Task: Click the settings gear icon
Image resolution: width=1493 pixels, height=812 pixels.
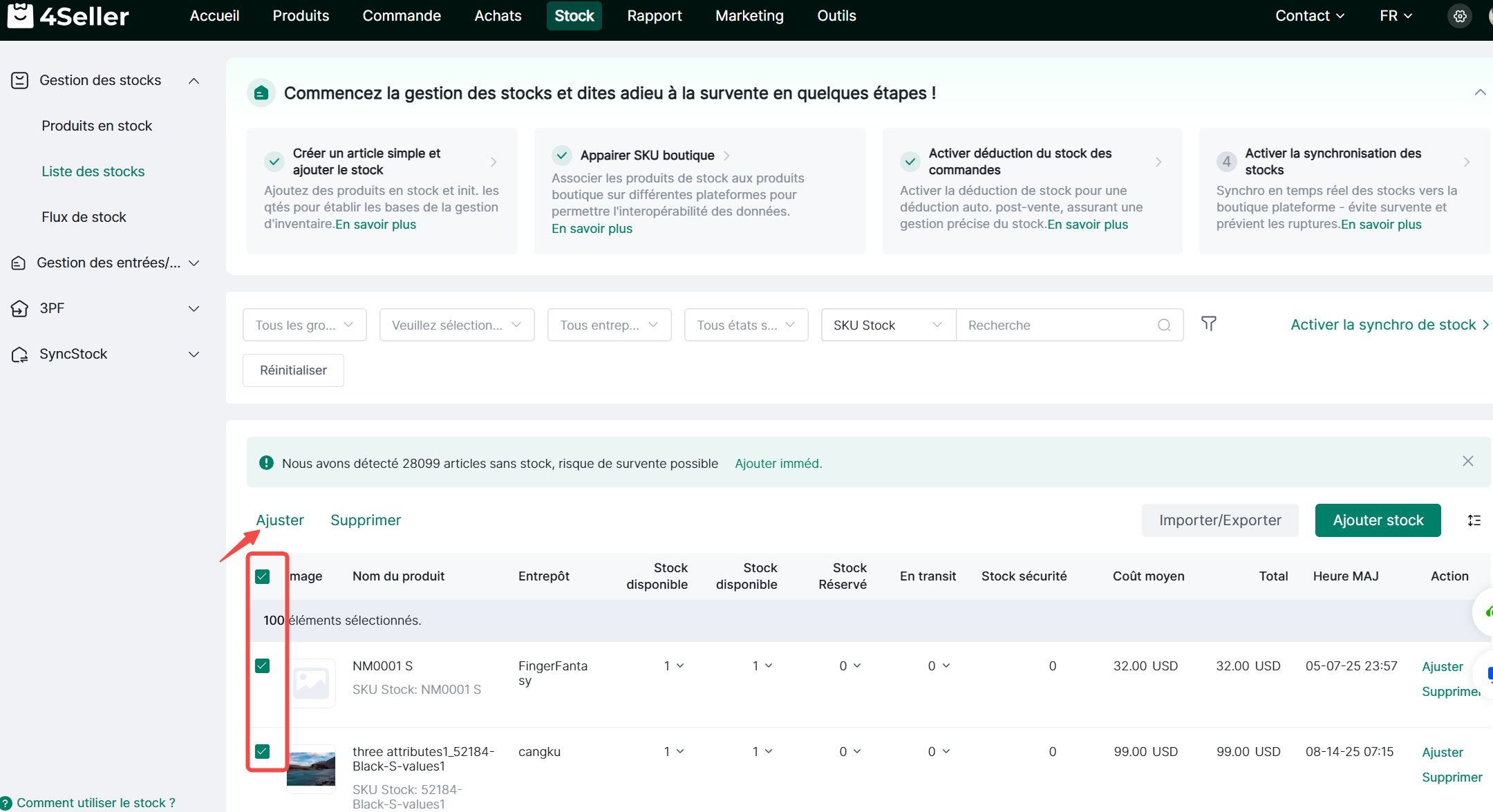Action: coord(1460,16)
